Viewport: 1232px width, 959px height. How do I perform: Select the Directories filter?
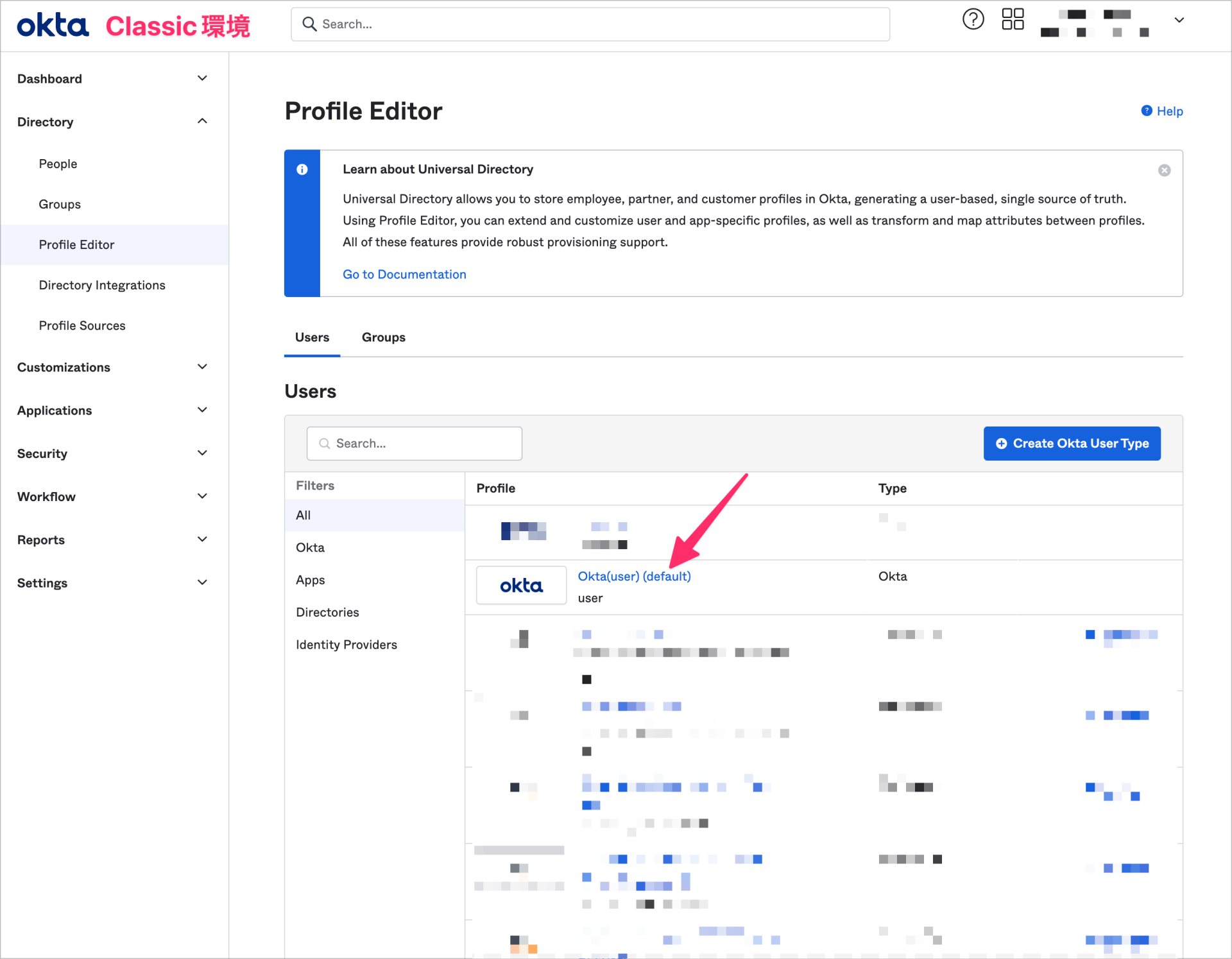tap(327, 612)
